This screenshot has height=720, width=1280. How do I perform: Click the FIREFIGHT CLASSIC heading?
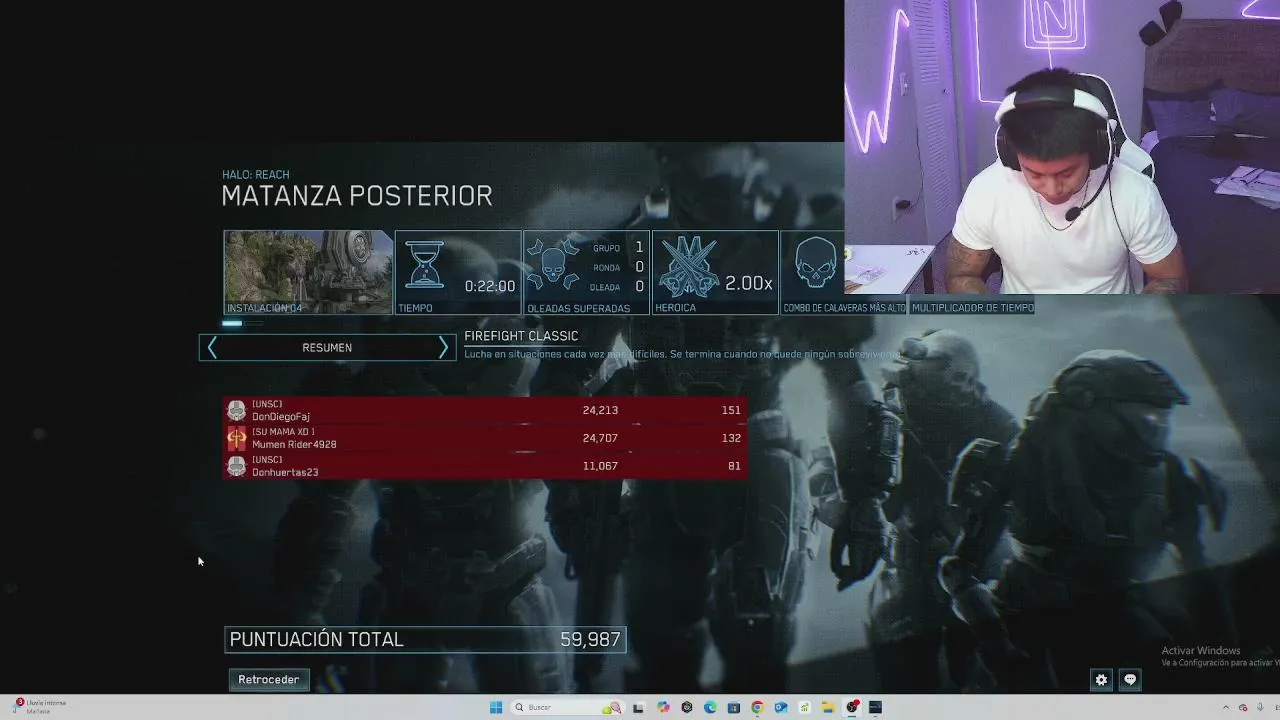click(x=521, y=336)
